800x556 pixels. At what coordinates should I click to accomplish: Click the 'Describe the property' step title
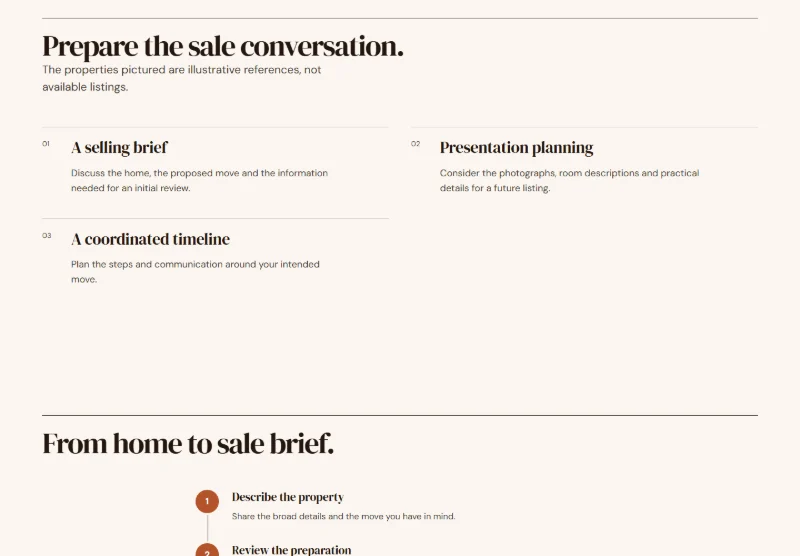[288, 497]
